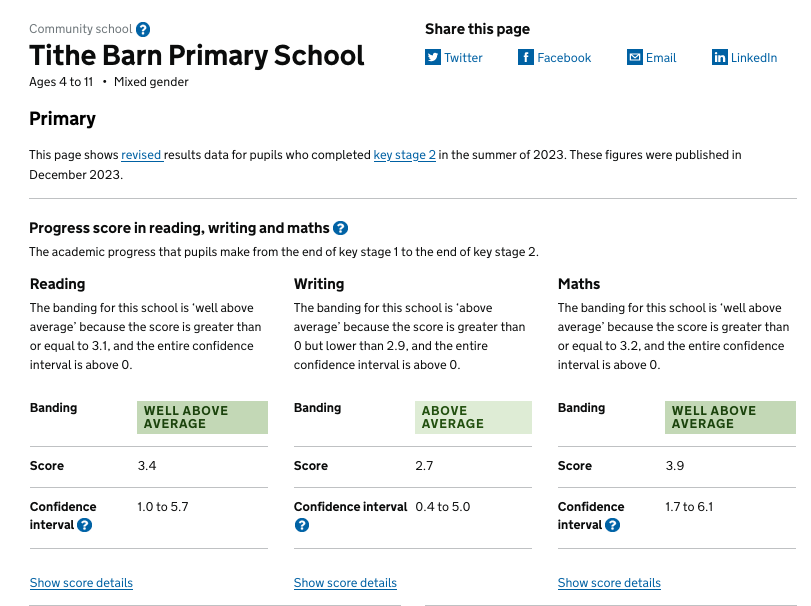The height and width of the screenshot is (606, 811).
Task: Open Maths confidence interval help icon
Action: [613, 525]
